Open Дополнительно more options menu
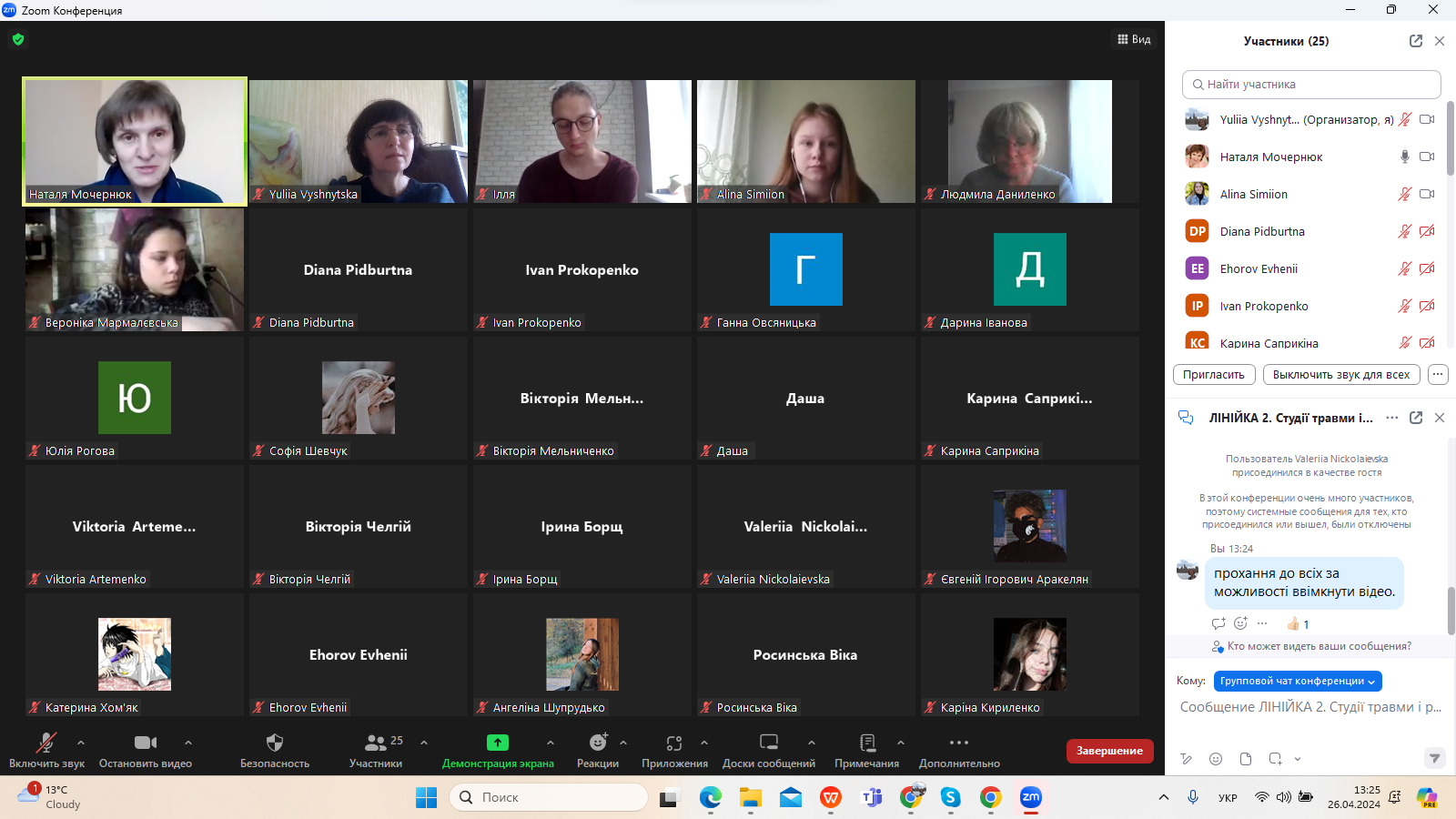 pyautogui.click(x=958, y=743)
